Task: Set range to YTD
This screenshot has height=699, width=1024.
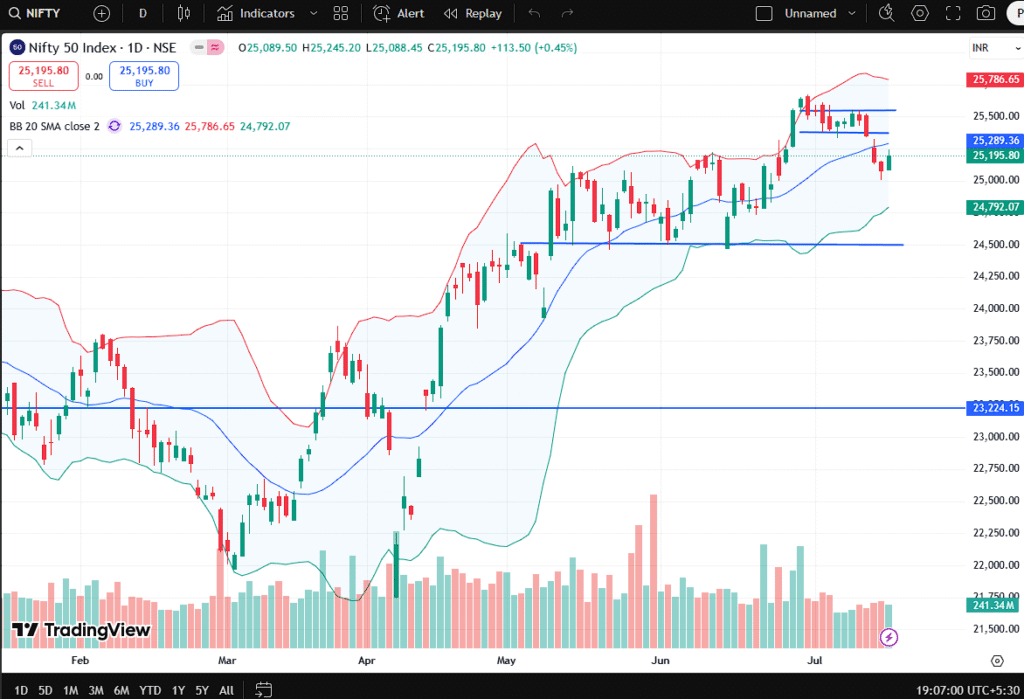Action: (x=150, y=690)
